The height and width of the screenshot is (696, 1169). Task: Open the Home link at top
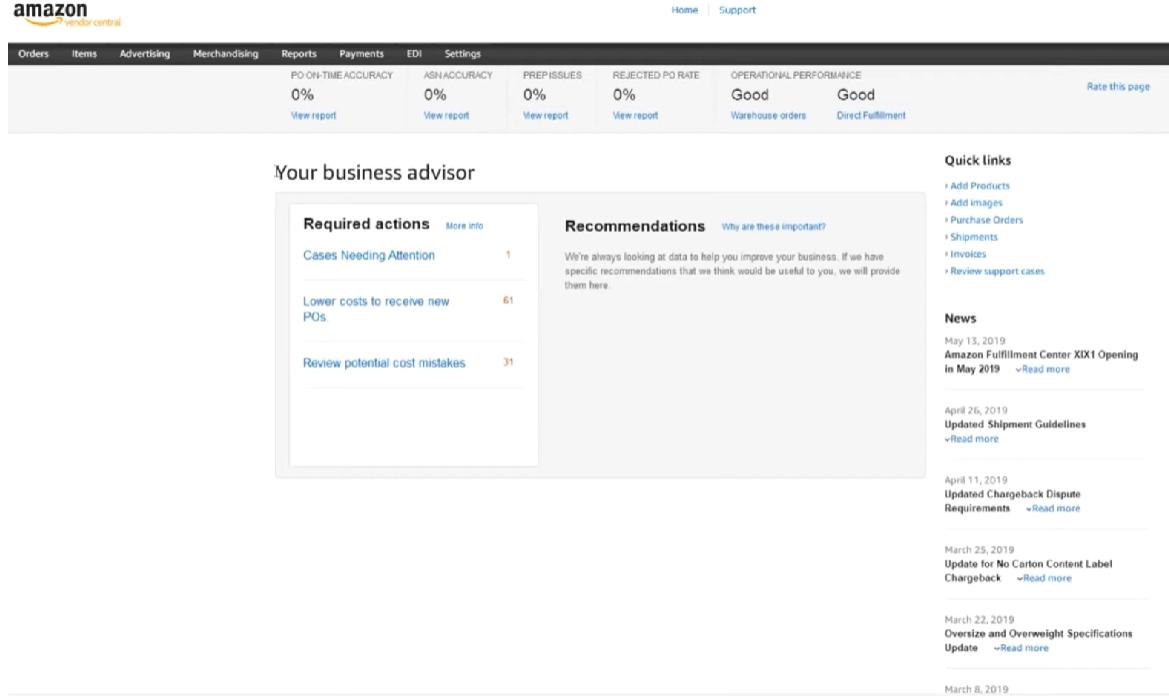click(x=684, y=10)
